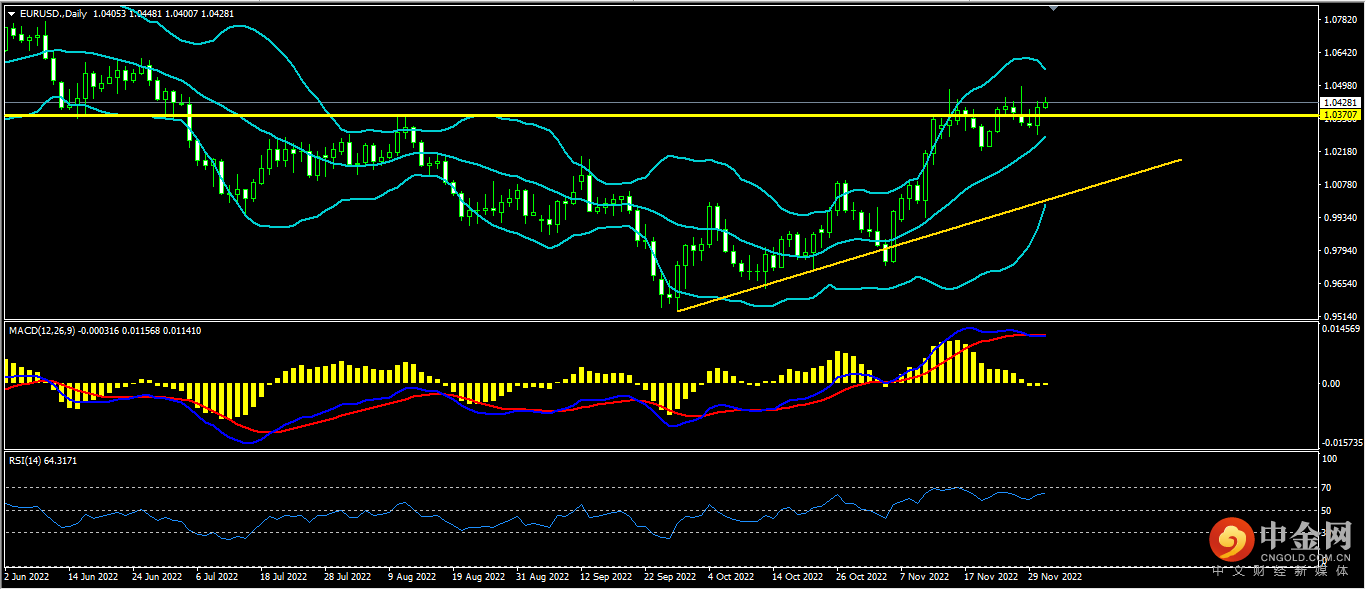Click the yellow 1.03707 price label
The width and height of the screenshot is (1366, 589).
coord(1339,116)
